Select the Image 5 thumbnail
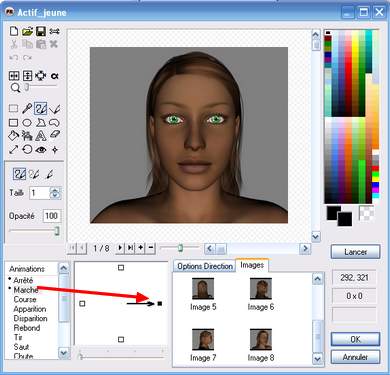Viewport: 390px width, 375px height. [x=203, y=289]
